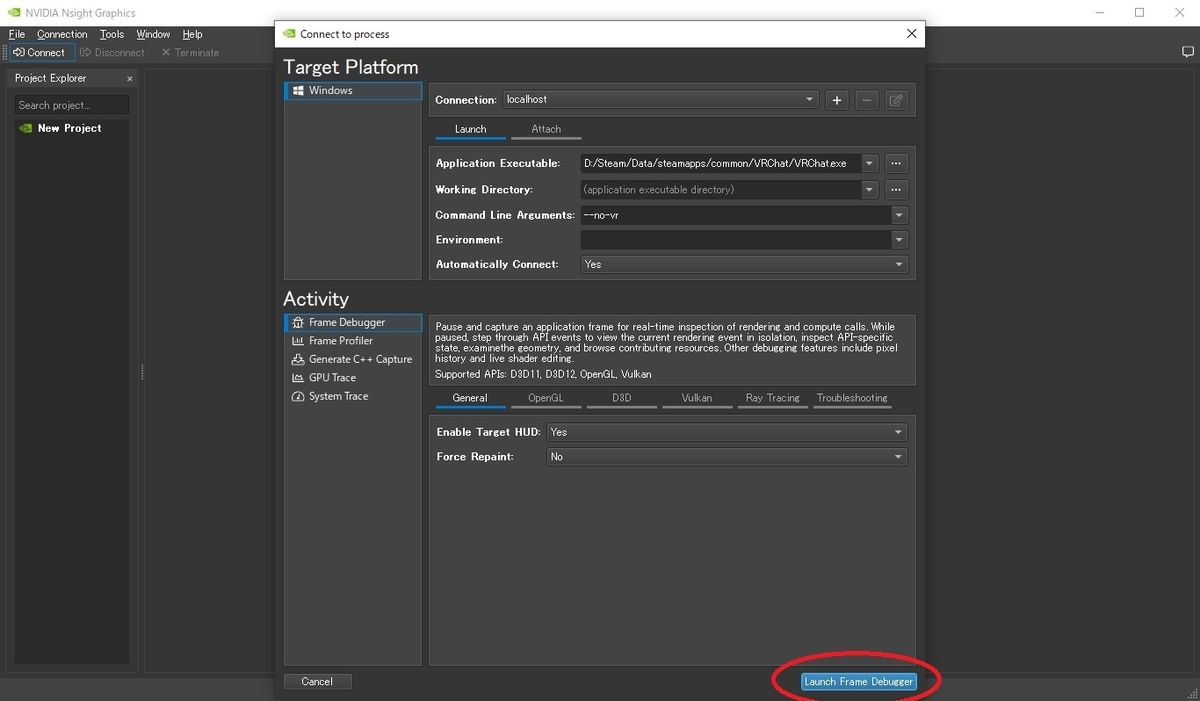Close the Project Explorer panel
This screenshot has height=701, width=1200.
pos(129,78)
